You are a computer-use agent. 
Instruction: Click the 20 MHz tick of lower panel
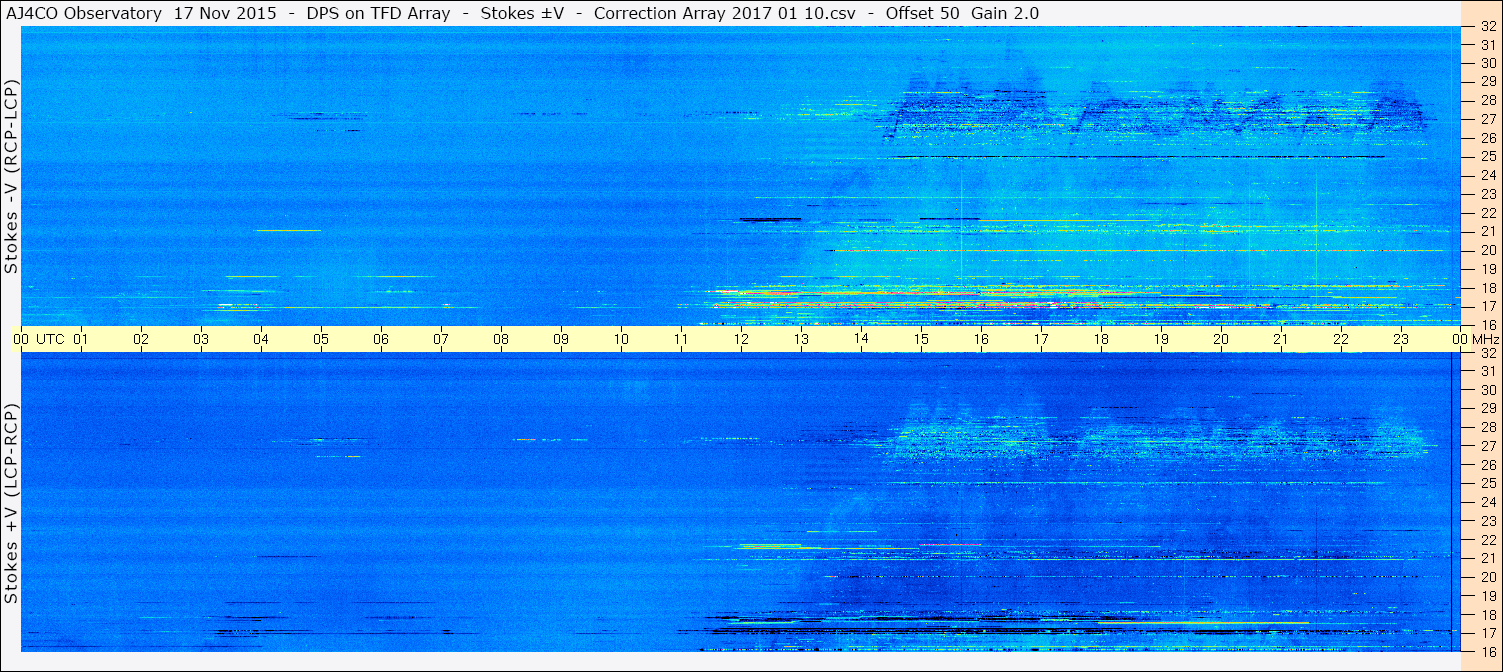(1488, 576)
